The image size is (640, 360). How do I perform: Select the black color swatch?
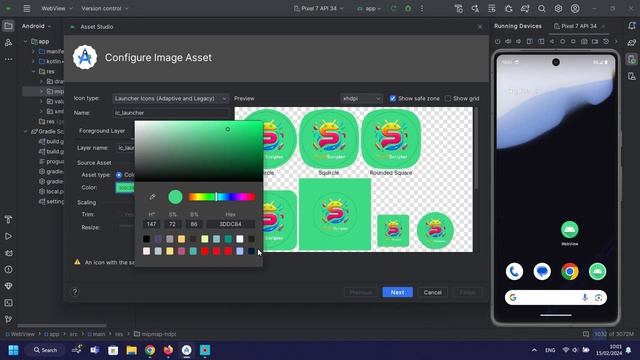coord(147,239)
